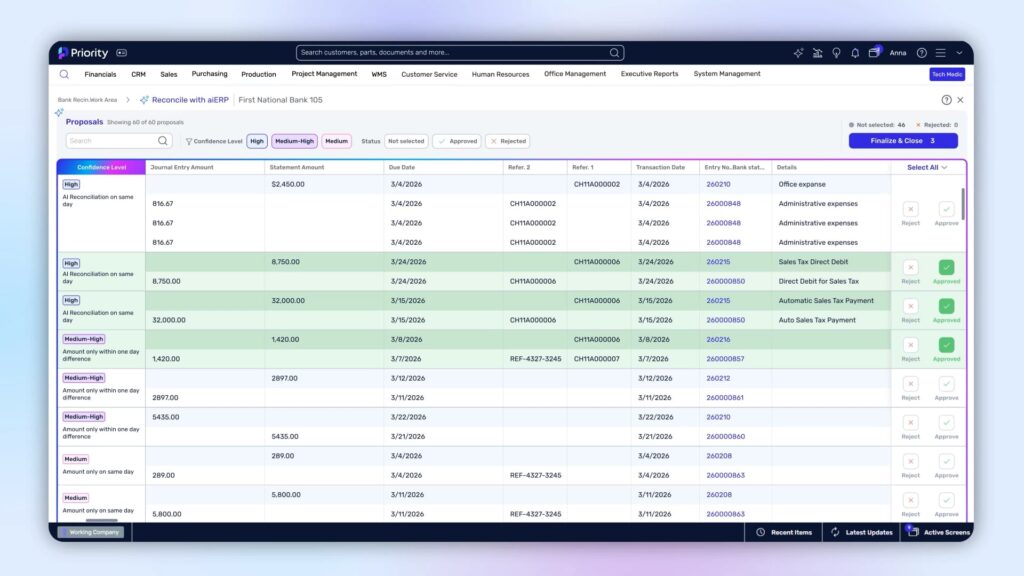Click the Confidence Level filter funnel icon
Screen dimensions: 1024x576
tap(189, 141)
